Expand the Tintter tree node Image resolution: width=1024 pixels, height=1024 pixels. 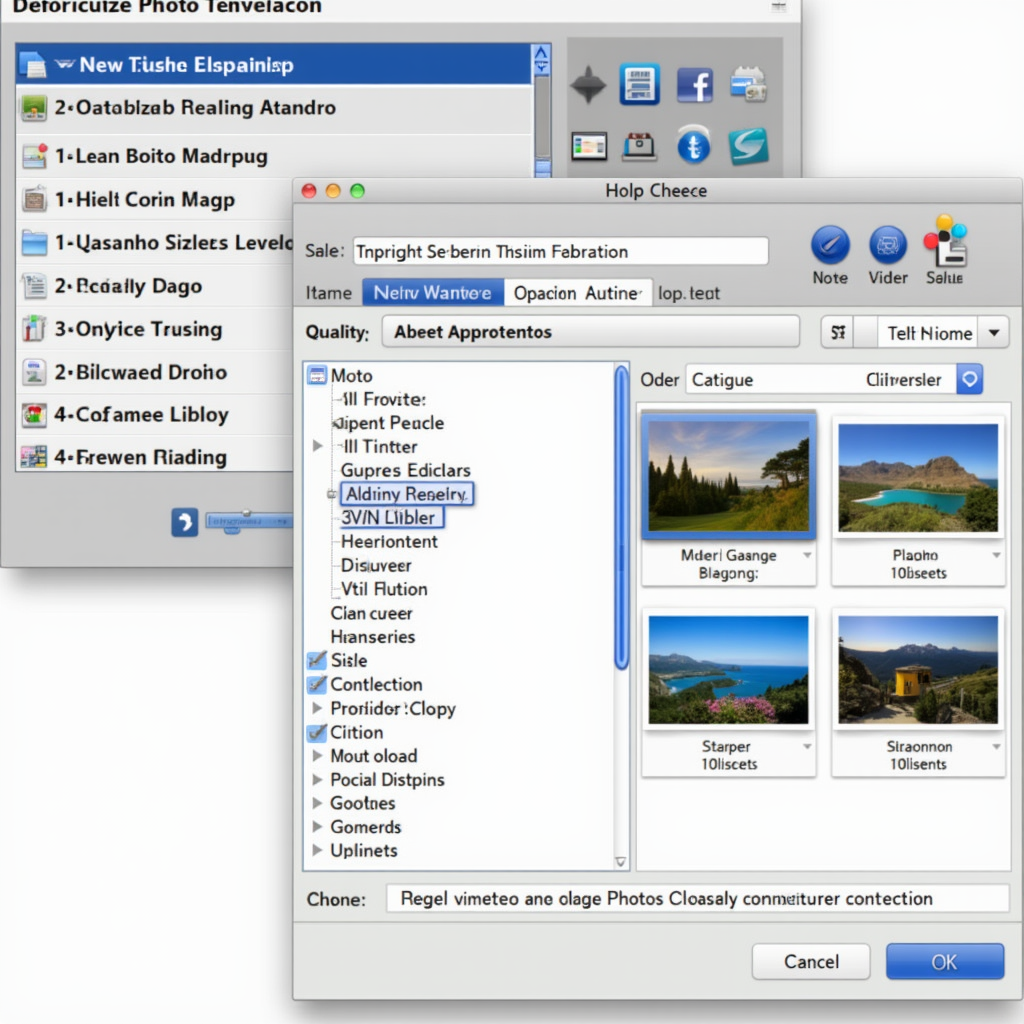316,446
